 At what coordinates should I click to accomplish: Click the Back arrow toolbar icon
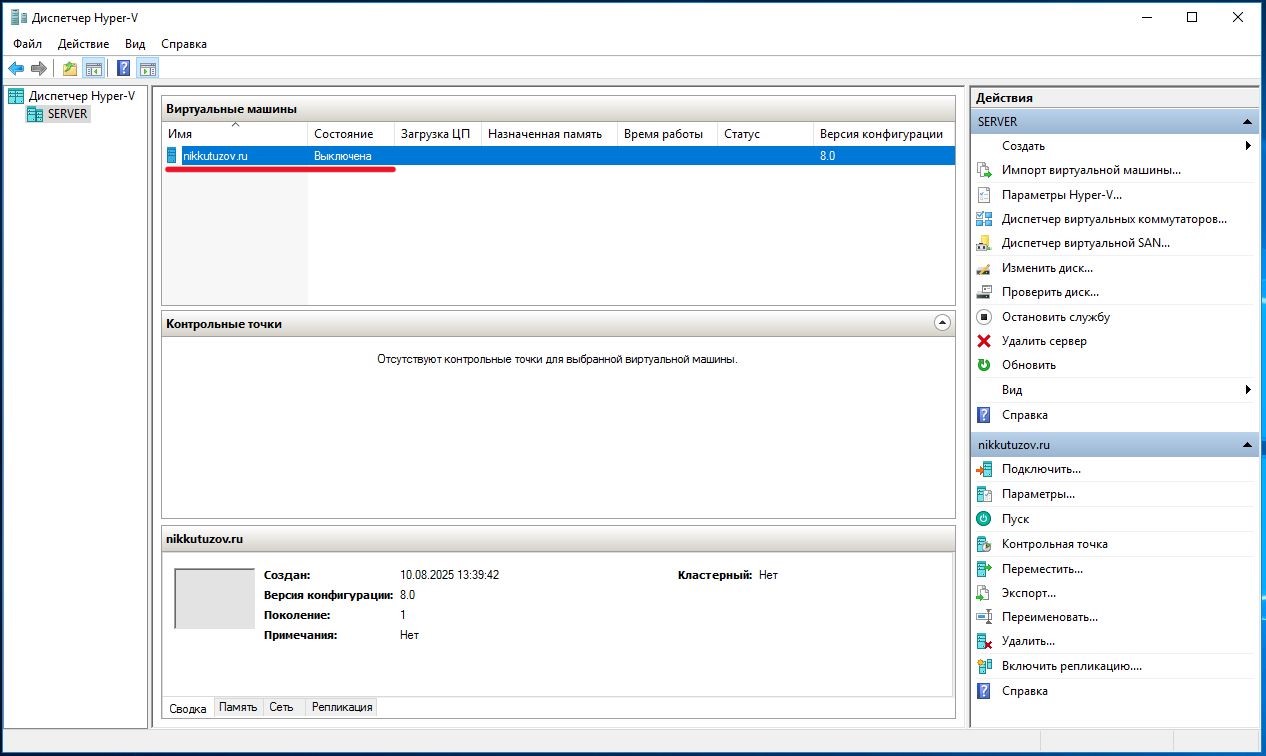click(16, 69)
